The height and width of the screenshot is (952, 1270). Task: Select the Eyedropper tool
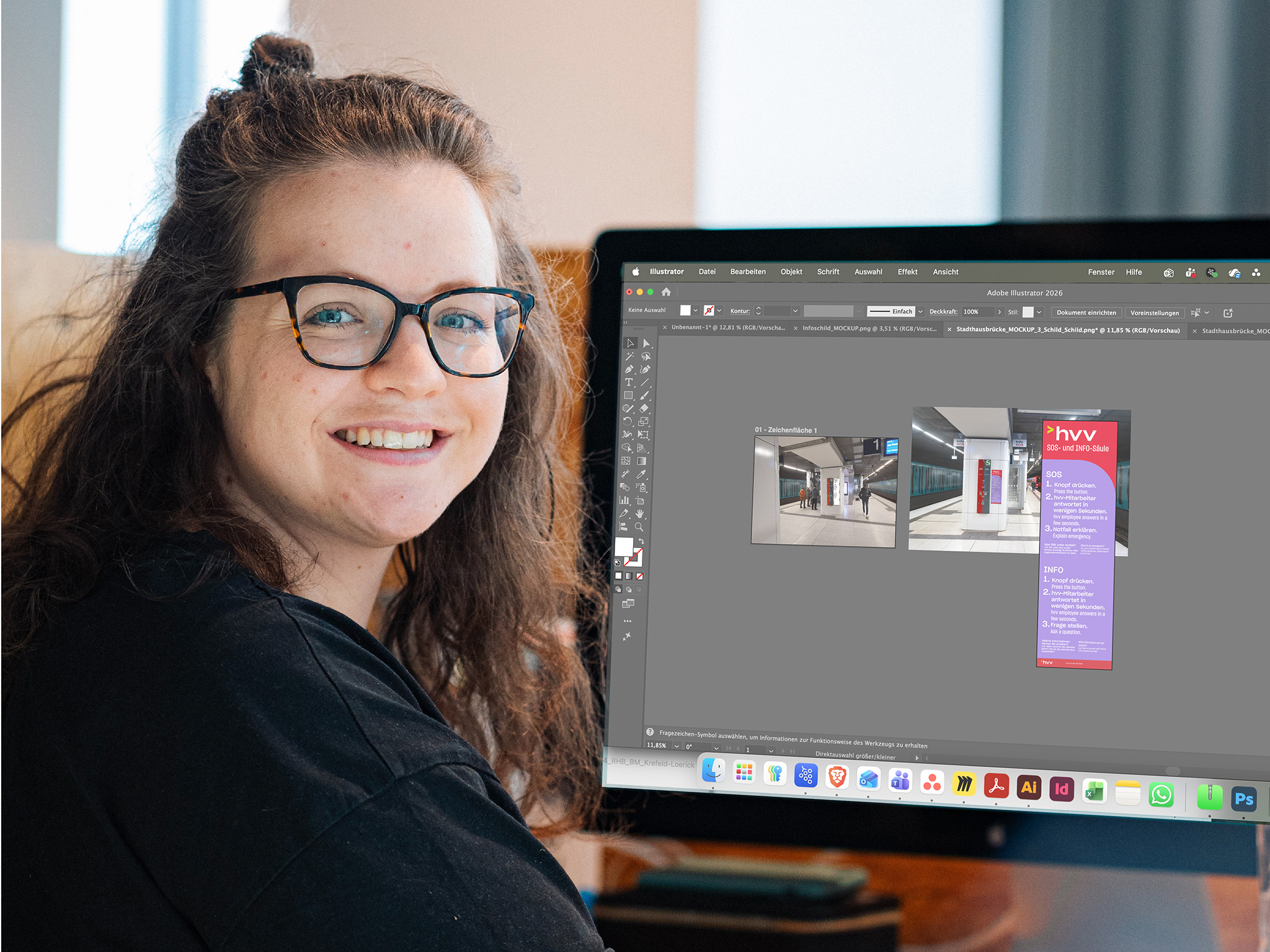click(x=642, y=474)
